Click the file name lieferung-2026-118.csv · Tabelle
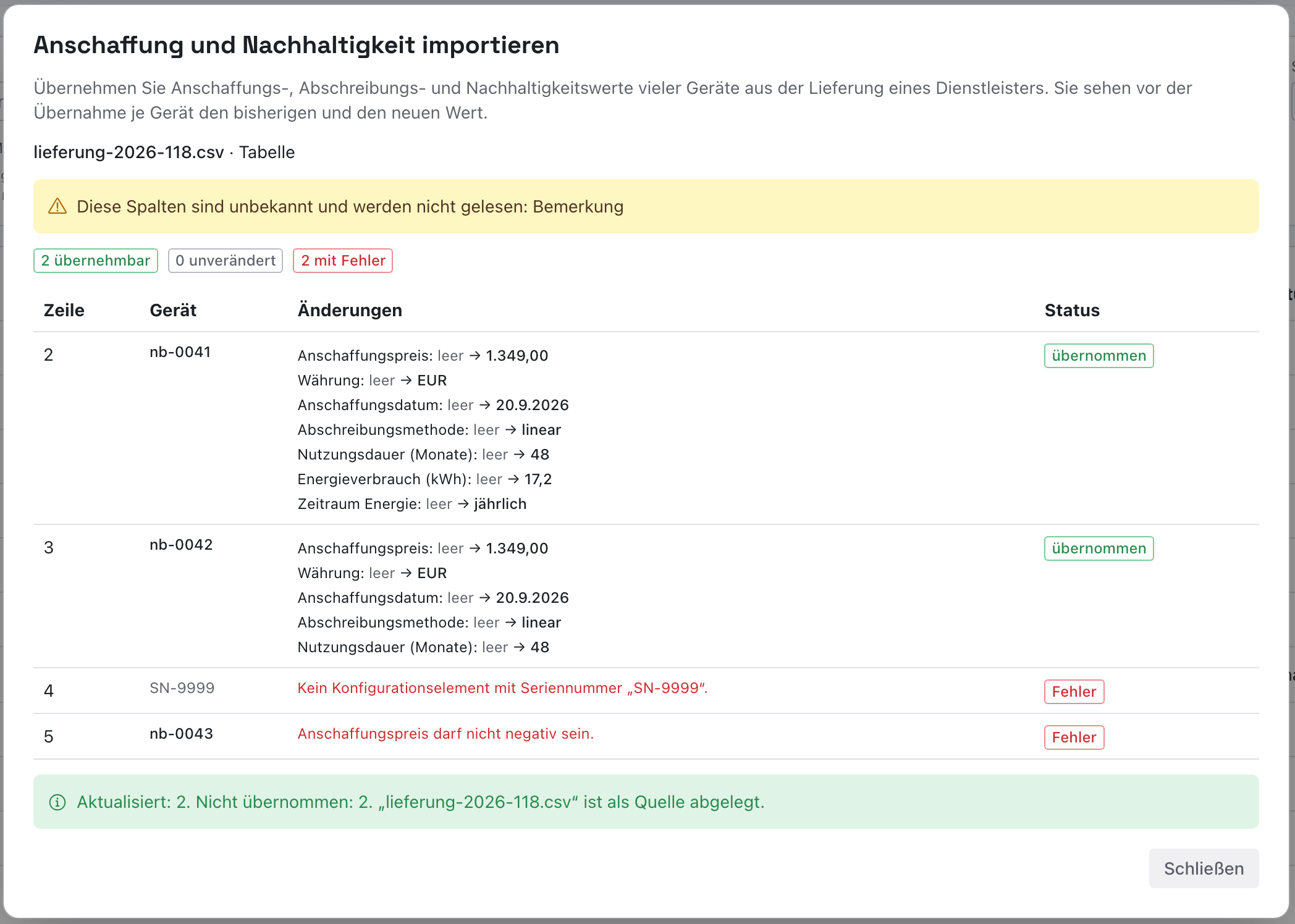The image size is (1295, 924). [x=164, y=152]
